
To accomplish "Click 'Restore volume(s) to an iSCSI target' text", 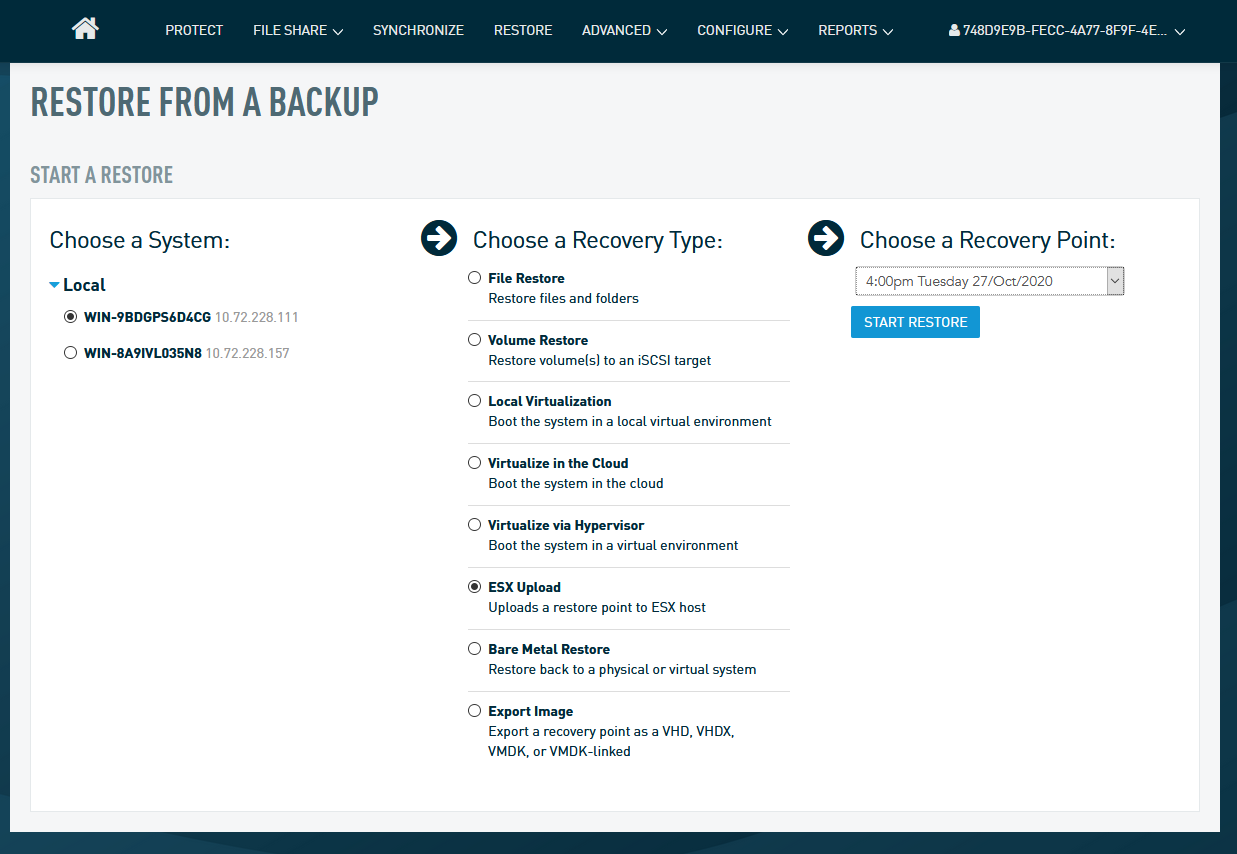I will coord(600,360).
